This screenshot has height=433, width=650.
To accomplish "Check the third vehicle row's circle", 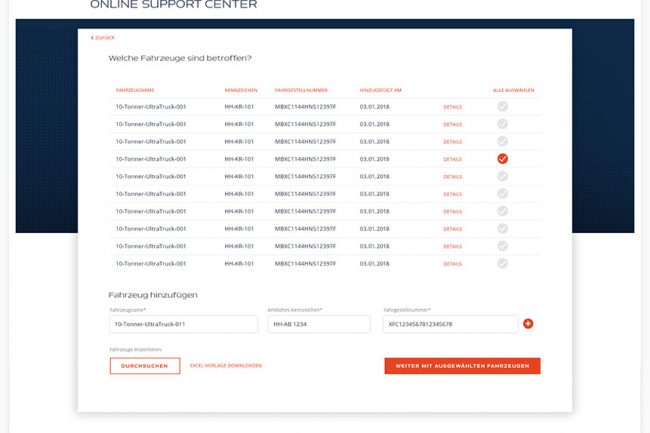I will [502, 141].
